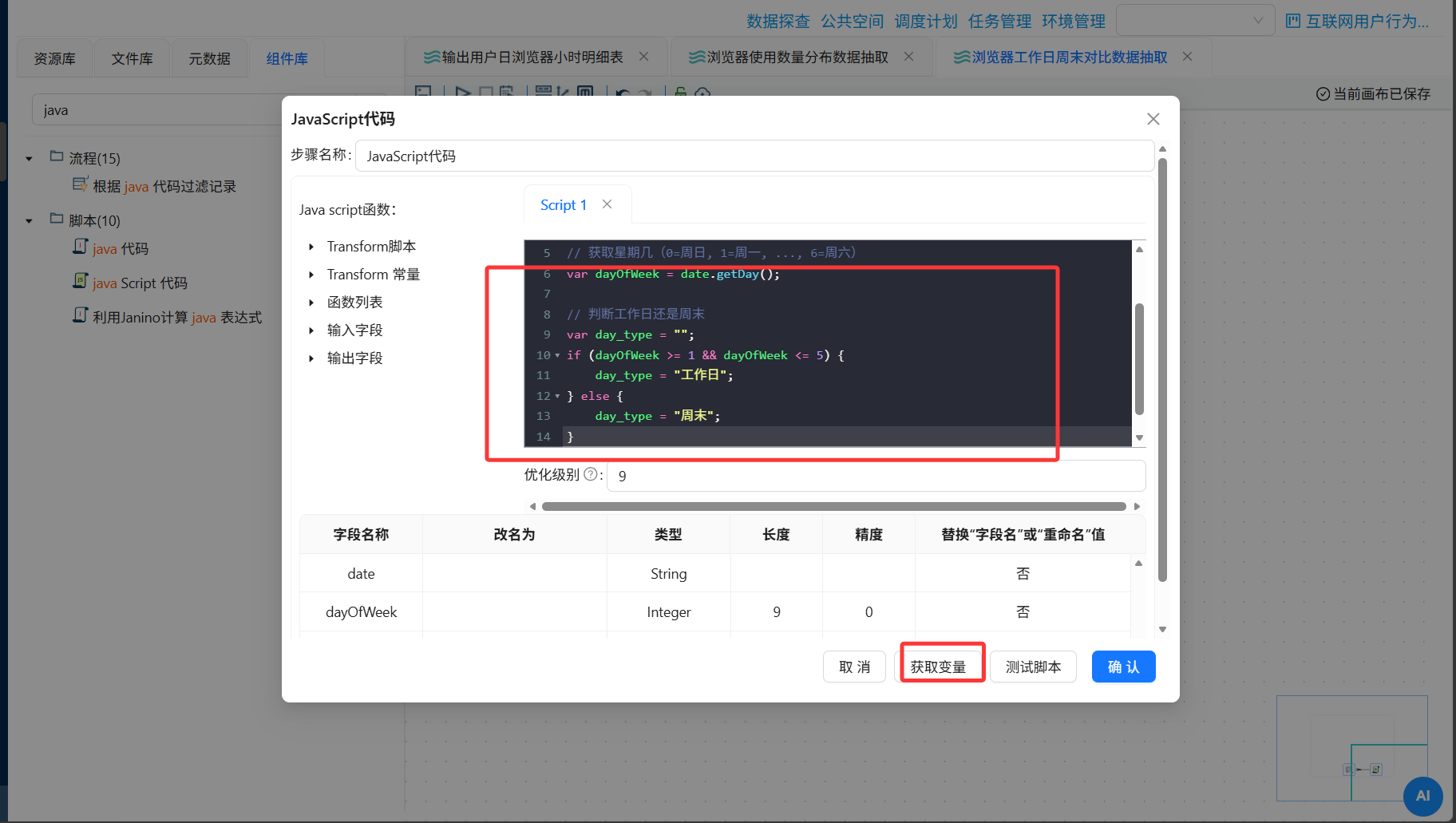Close the 浏览器工作日周末对比数据抽取 tab

(1188, 57)
